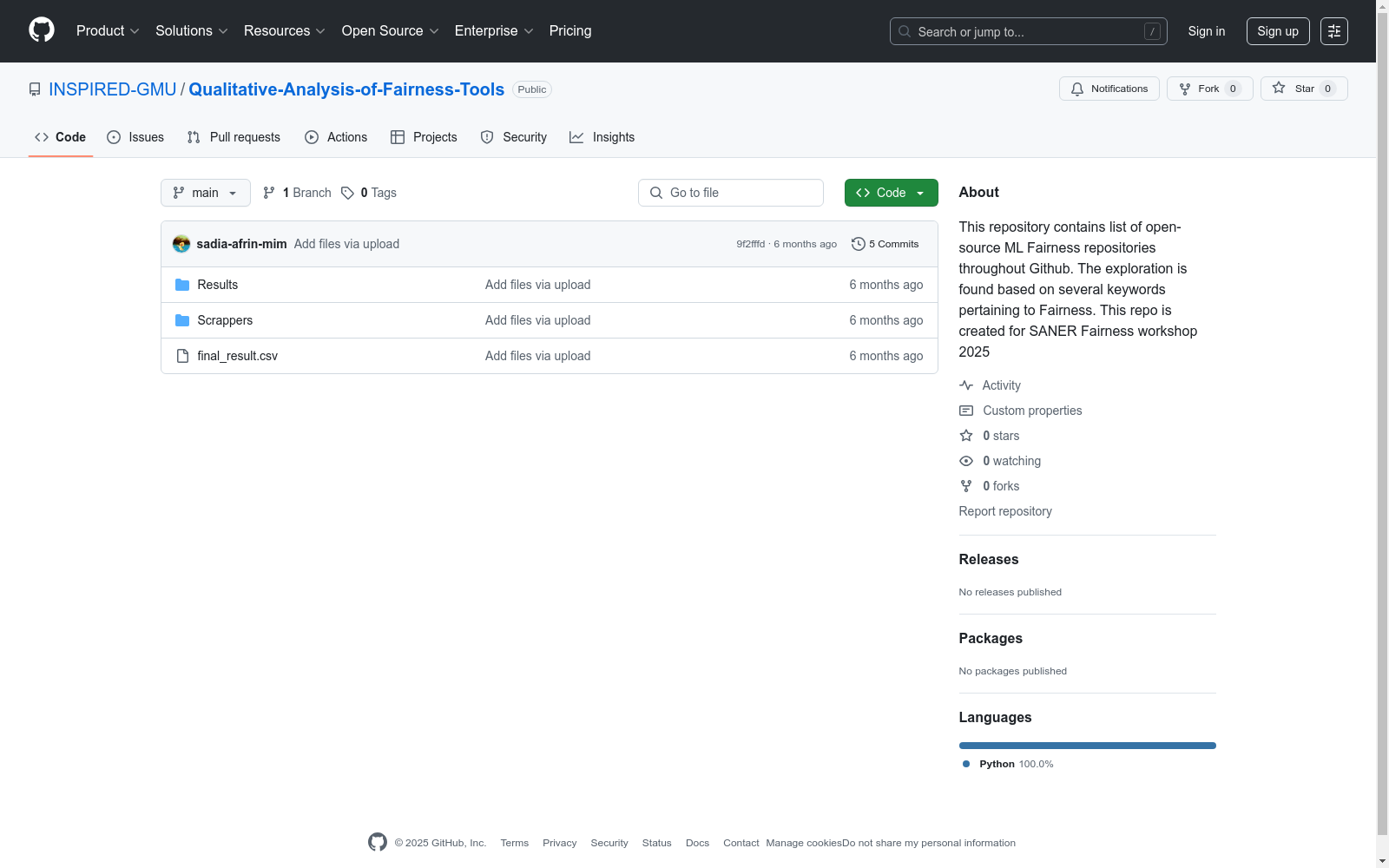This screenshot has width=1389, height=868.
Task: Open latest commit message Add files via upload
Action: coord(346,244)
